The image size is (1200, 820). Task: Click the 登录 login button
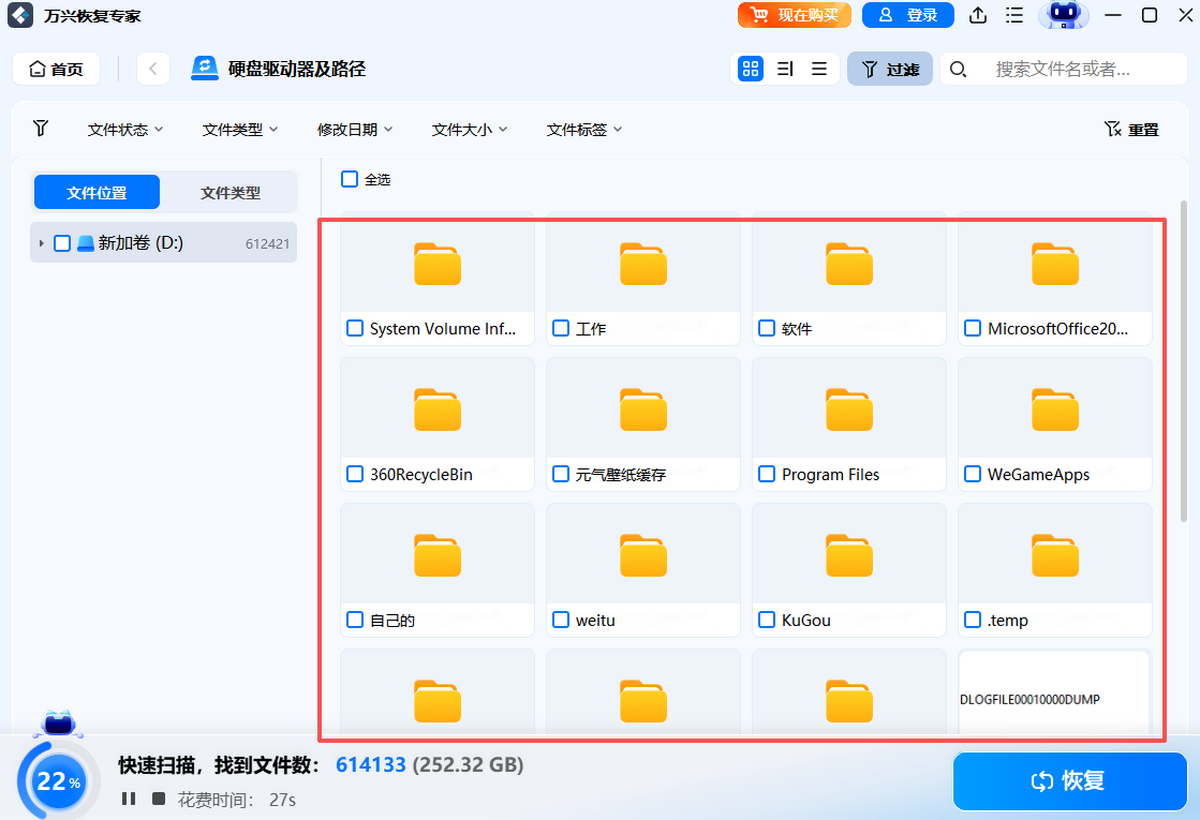coord(908,15)
